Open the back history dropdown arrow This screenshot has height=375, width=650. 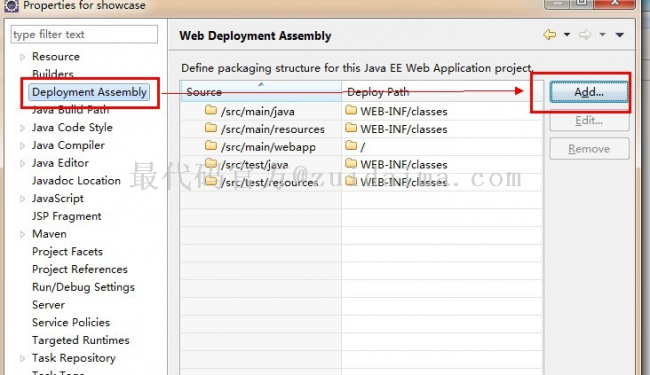click(x=567, y=35)
